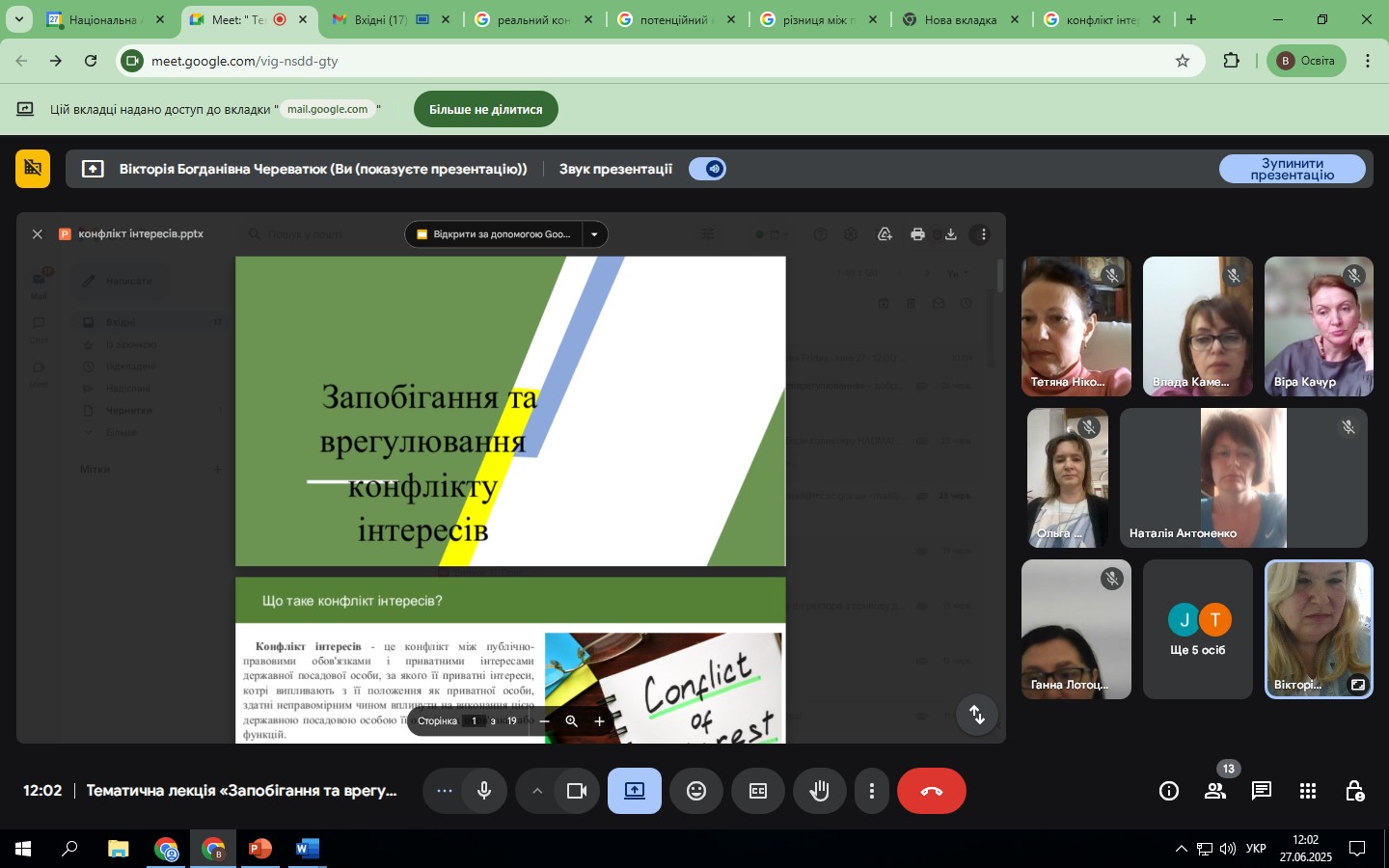Toggle presentation audio switch

707,169
